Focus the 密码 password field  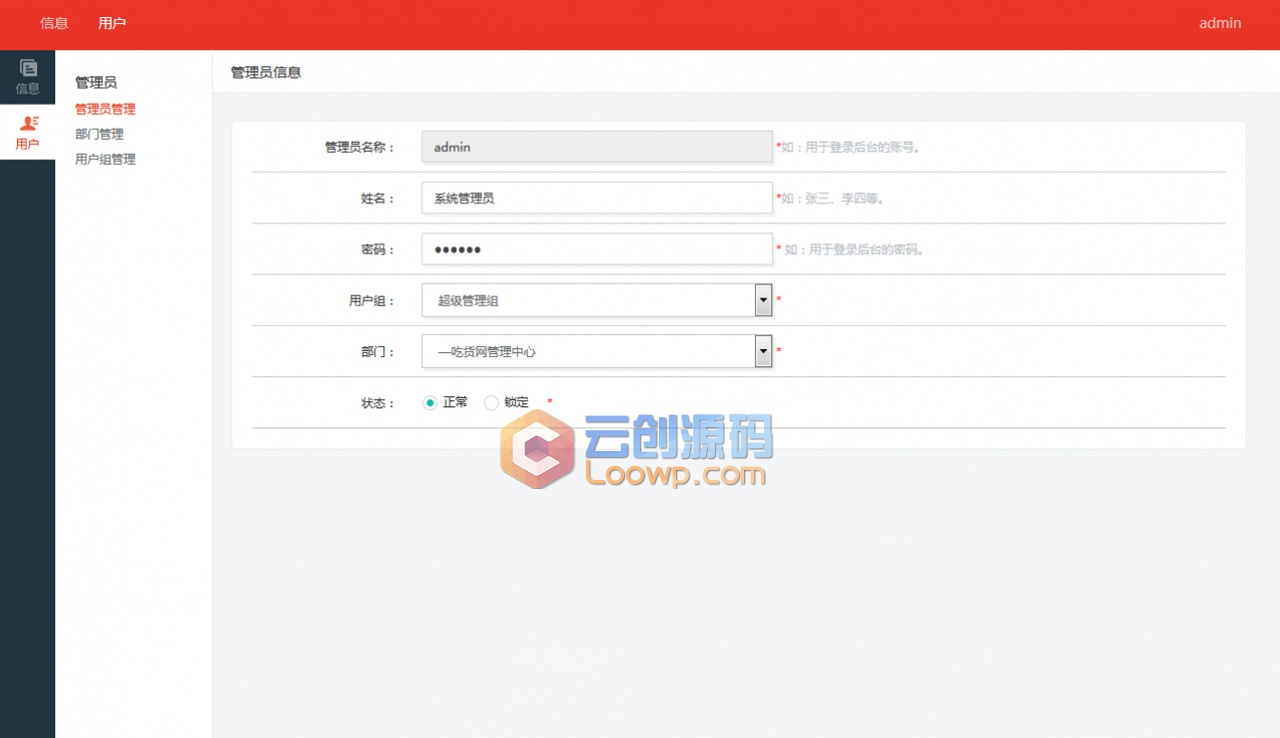[x=597, y=249]
